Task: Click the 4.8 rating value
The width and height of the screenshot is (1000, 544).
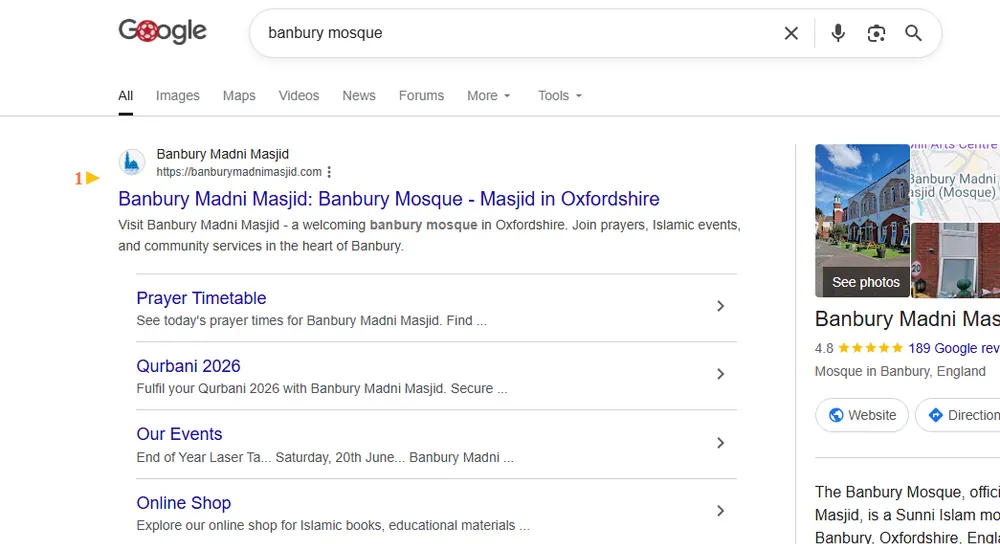Action: pos(824,348)
